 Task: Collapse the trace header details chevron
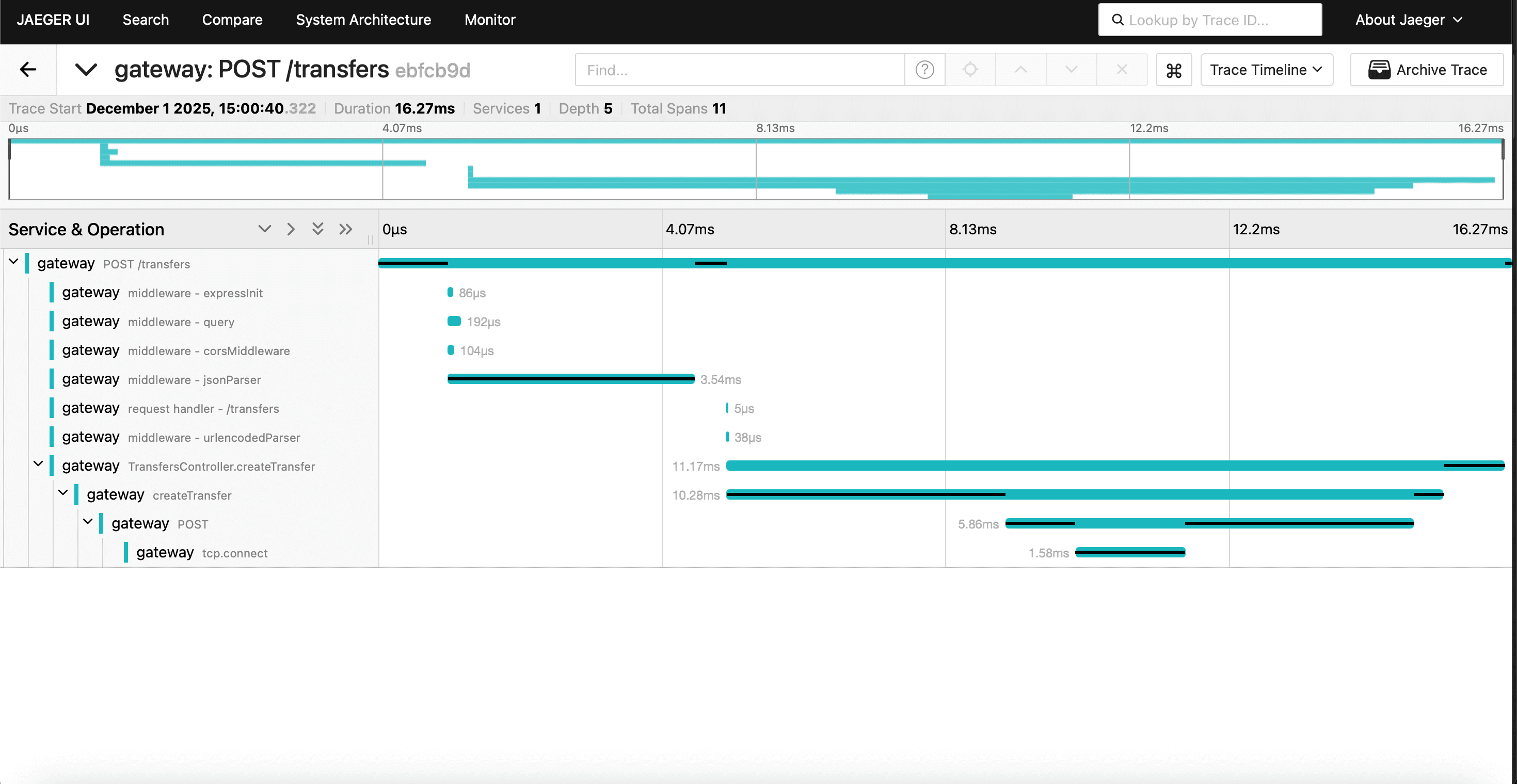(x=86, y=70)
